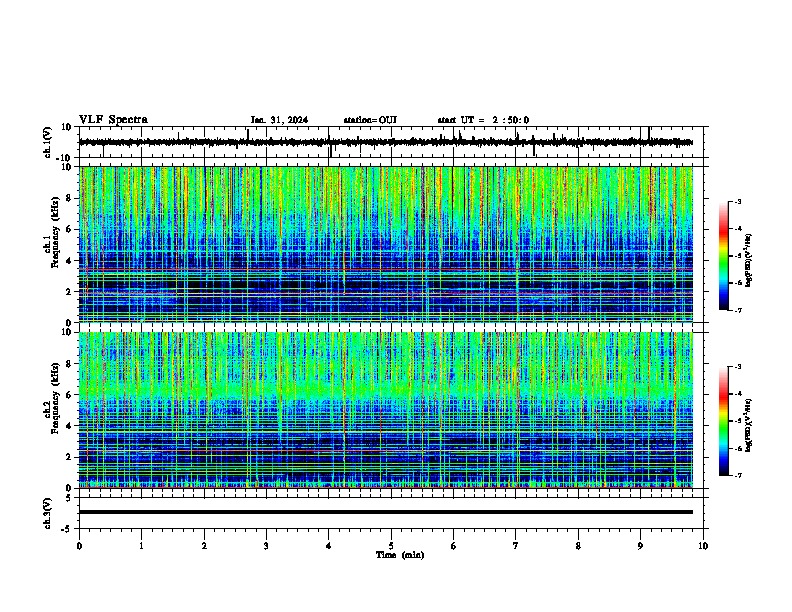Click the log(PSD) label beside ch.2 colorbar

749,426
